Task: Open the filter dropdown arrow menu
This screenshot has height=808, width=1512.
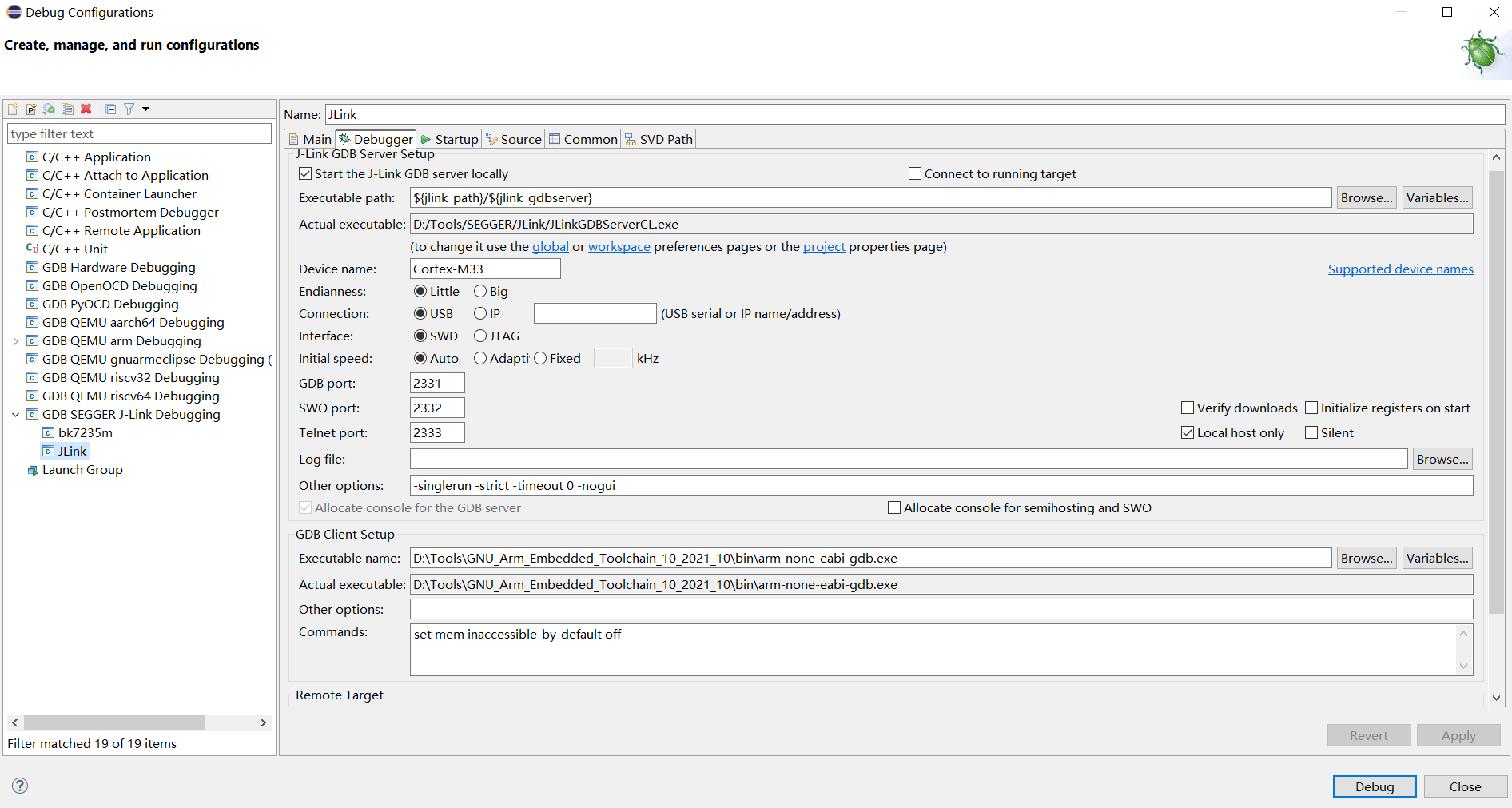Action: (145, 109)
